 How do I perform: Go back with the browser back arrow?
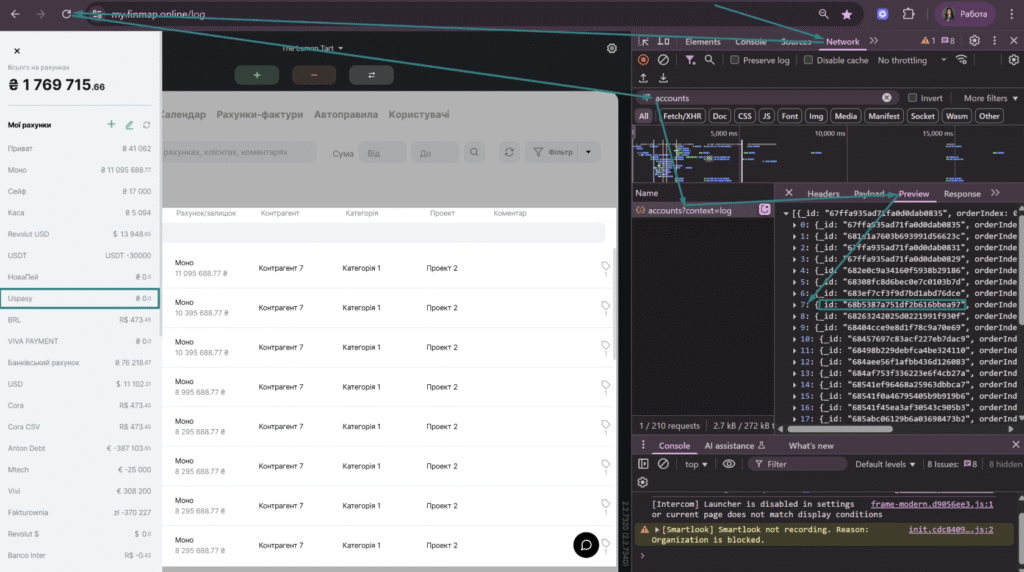15,14
